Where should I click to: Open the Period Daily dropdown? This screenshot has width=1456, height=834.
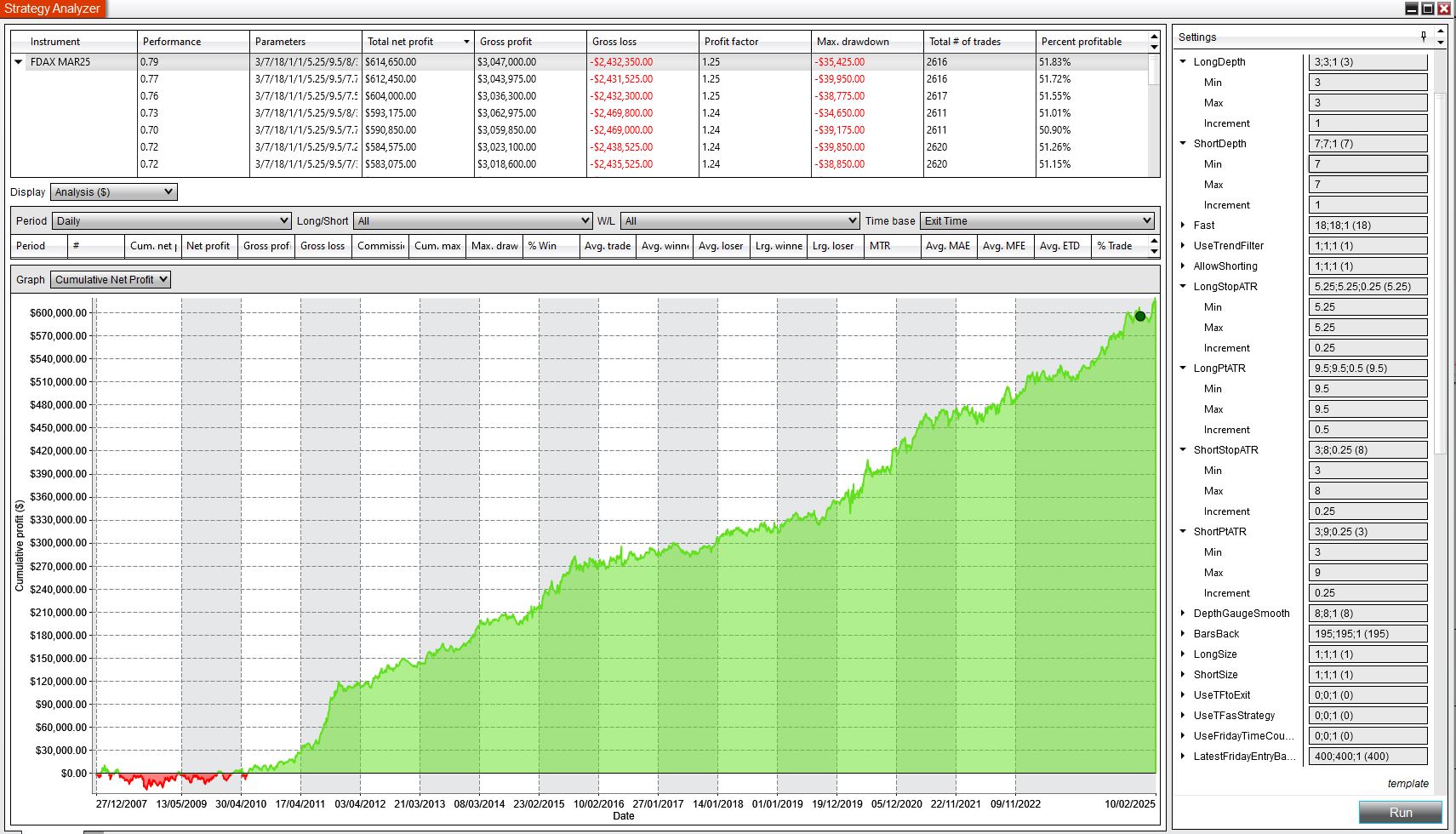172,221
